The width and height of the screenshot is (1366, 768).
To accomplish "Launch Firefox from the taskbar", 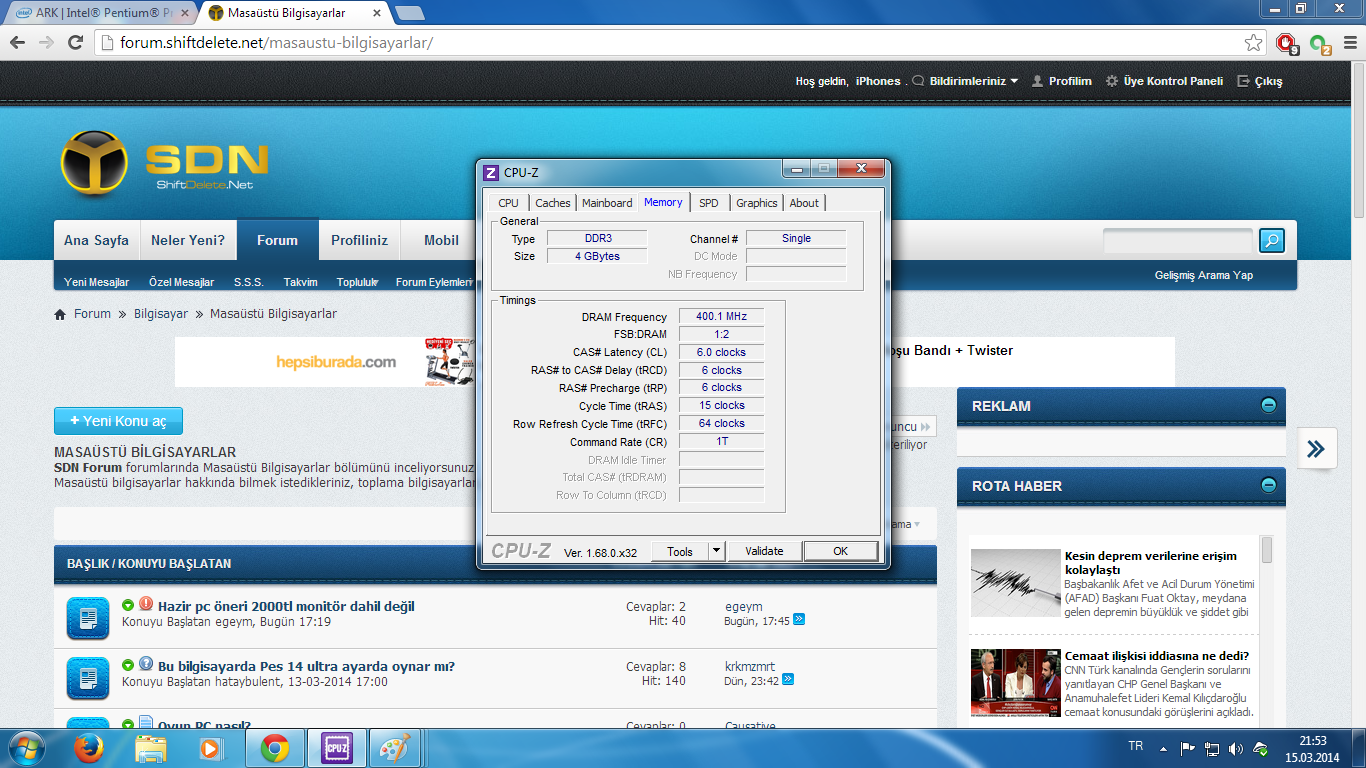I will [x=90, y=748].
